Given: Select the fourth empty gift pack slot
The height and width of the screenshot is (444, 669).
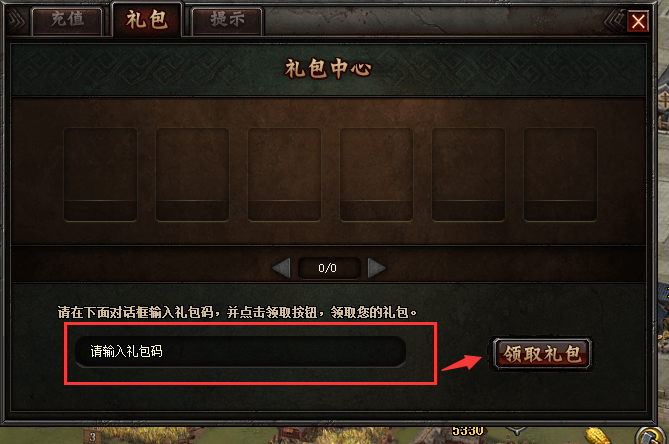Looking at the screenshot, I should point(376,174).
